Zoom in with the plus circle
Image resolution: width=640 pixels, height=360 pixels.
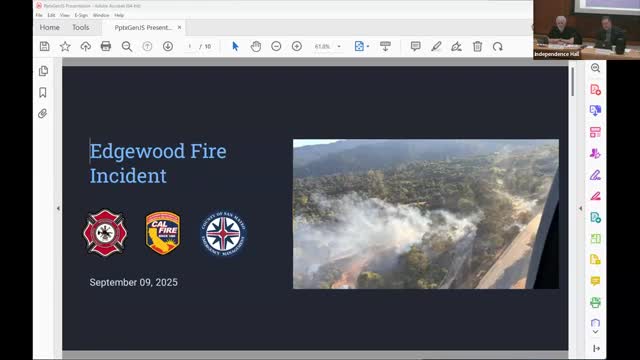297,47
